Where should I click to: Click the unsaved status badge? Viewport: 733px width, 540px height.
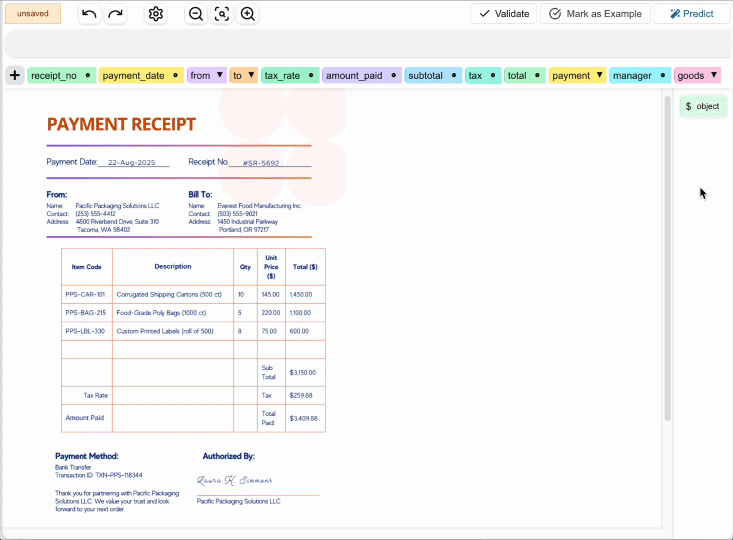tap(32, 14)
